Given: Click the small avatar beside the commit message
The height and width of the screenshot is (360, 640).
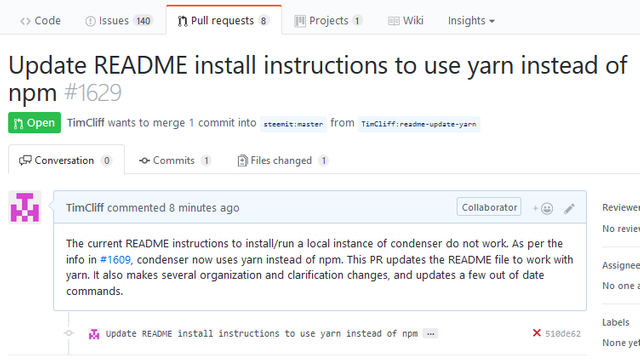Looking at the screenshot, I should tap(94, 334).
